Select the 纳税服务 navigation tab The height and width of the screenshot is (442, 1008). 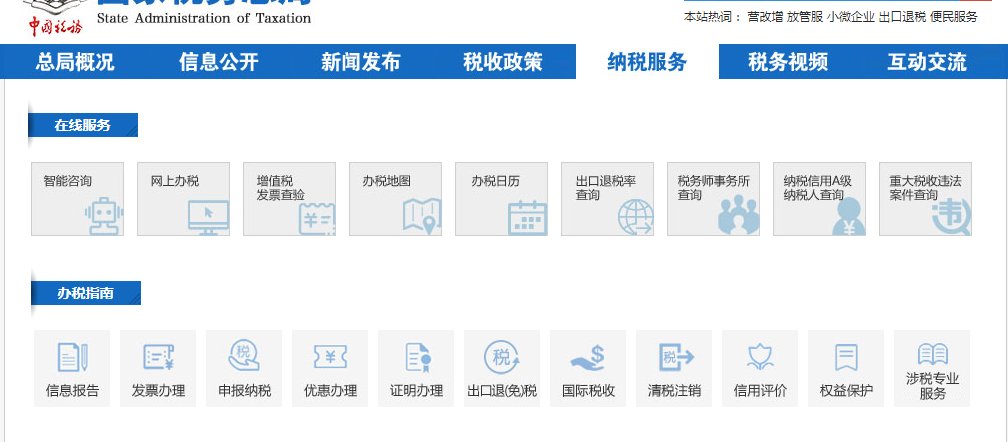pos(647,62)
